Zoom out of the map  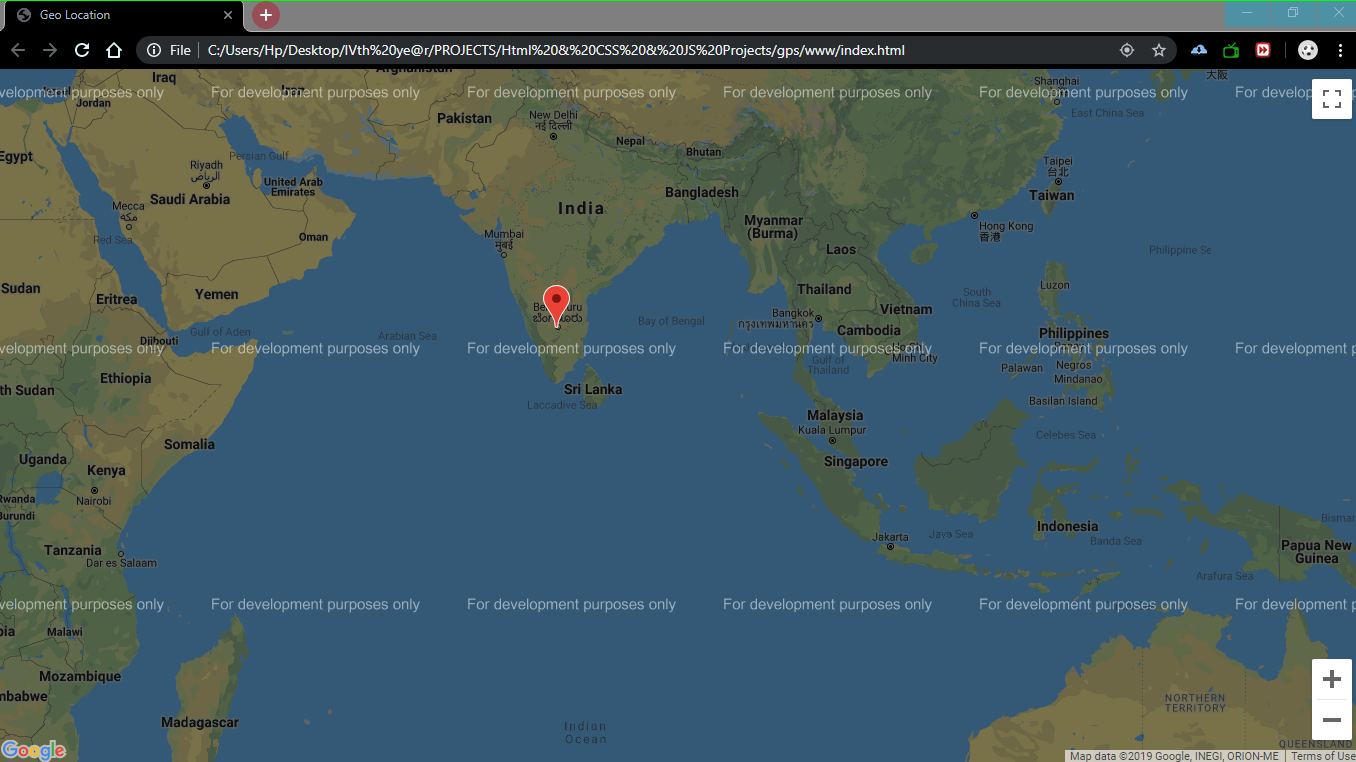tap(1331, 720)
